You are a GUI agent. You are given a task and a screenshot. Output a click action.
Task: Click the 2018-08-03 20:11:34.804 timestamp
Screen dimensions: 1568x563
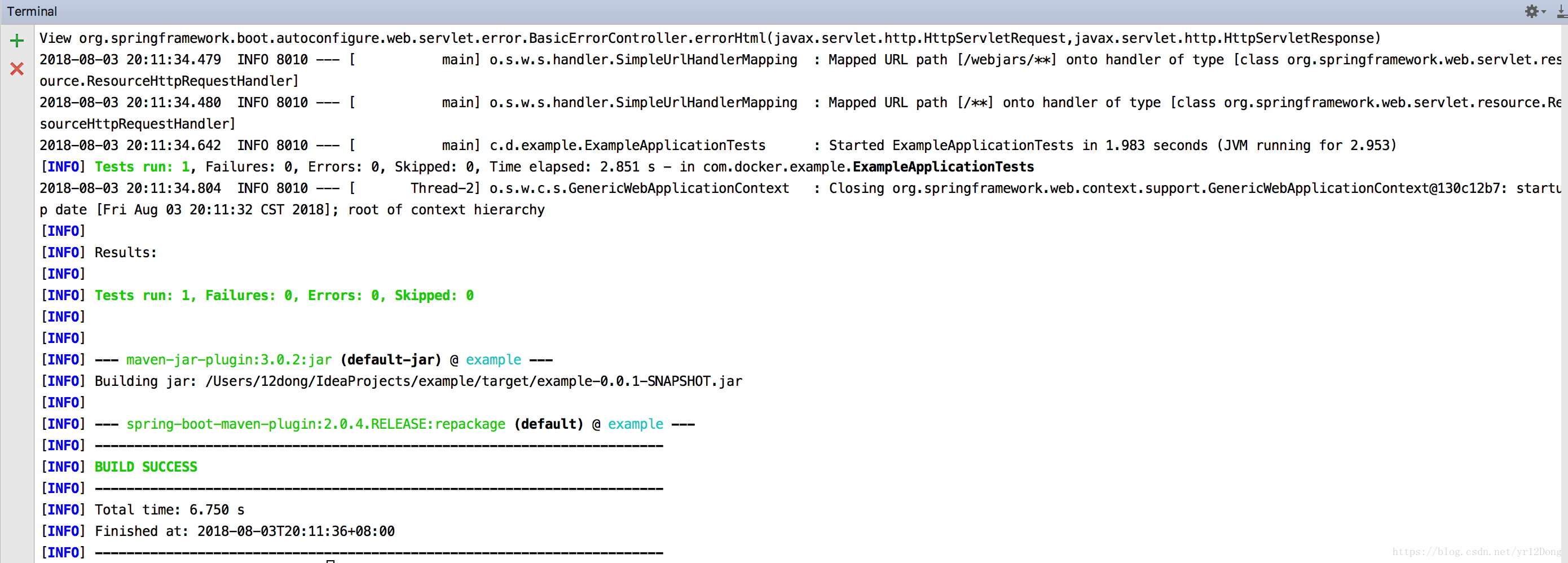click(130, 188)
